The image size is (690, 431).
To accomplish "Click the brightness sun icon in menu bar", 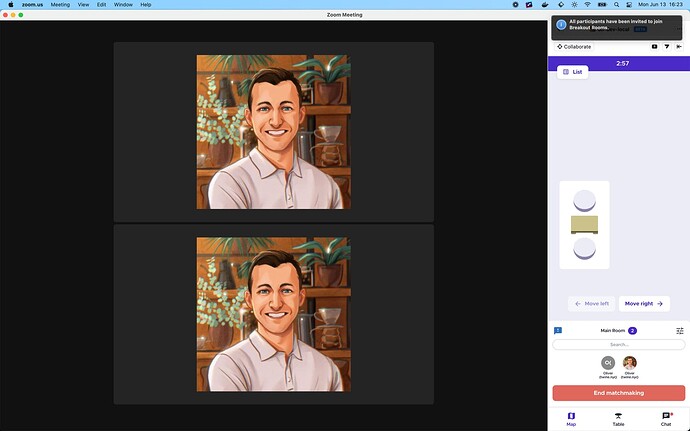I will 574,4.
